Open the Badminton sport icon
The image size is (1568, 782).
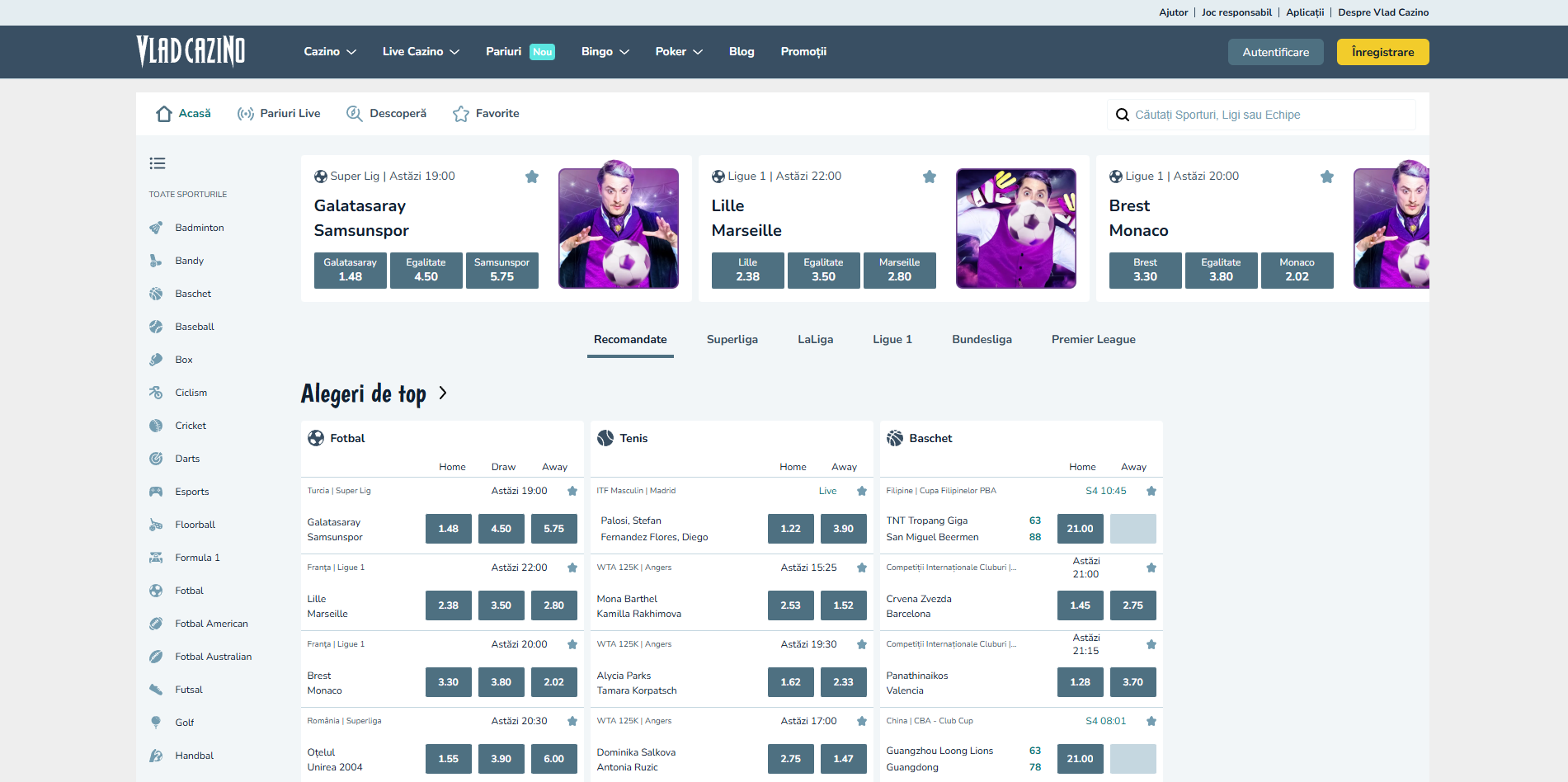point(156,228)
